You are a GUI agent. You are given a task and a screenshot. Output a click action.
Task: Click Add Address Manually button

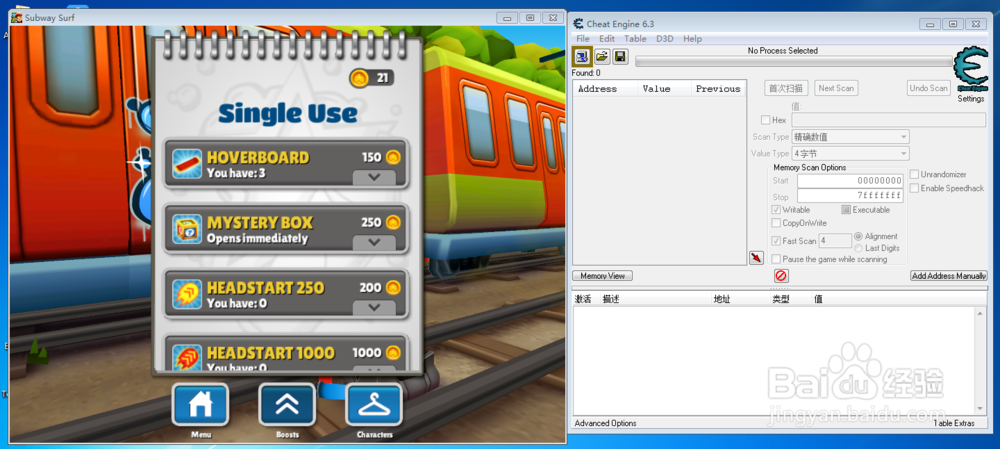(x=948, y=276)
